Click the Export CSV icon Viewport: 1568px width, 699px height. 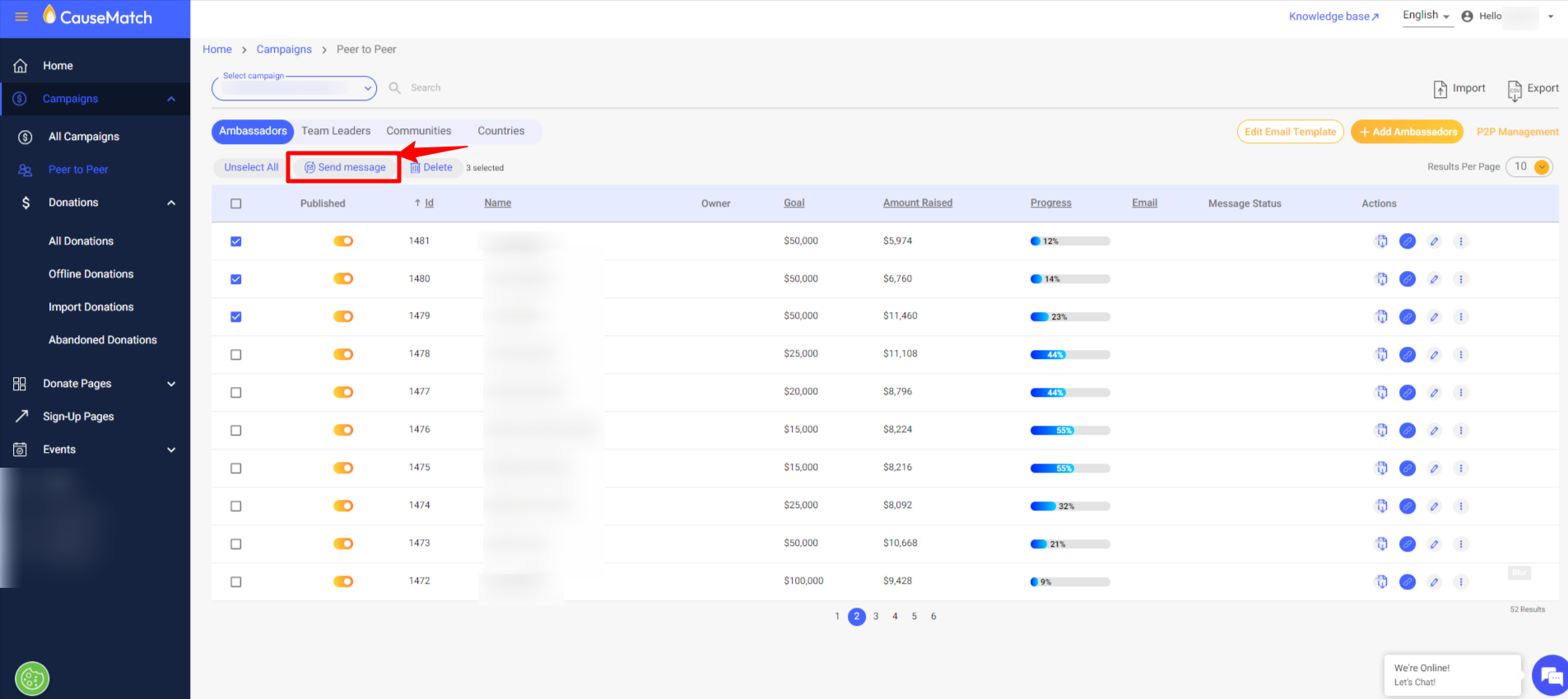[1514, 91]
